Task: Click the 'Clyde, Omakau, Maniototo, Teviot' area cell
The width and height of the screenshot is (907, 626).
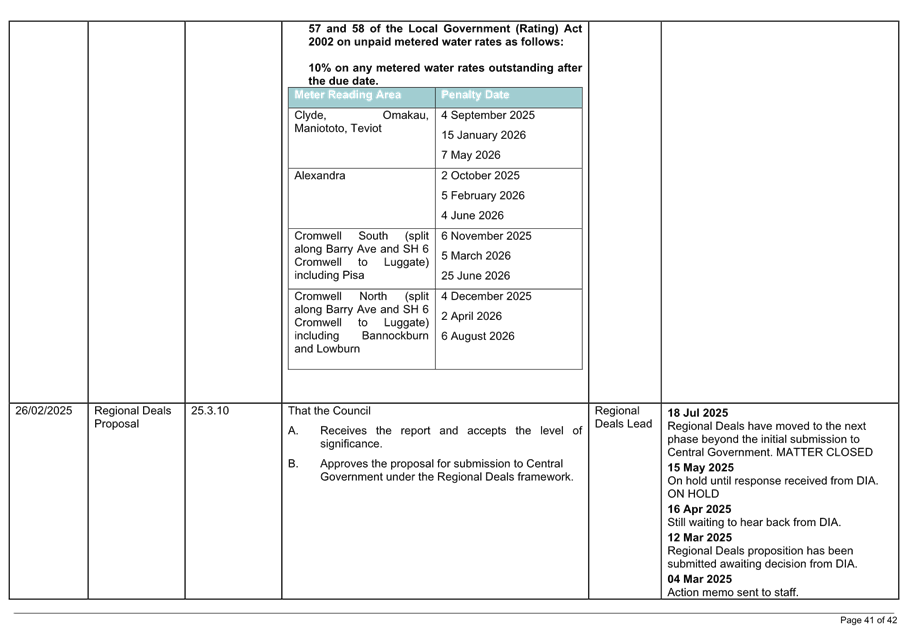Action: 361,122
